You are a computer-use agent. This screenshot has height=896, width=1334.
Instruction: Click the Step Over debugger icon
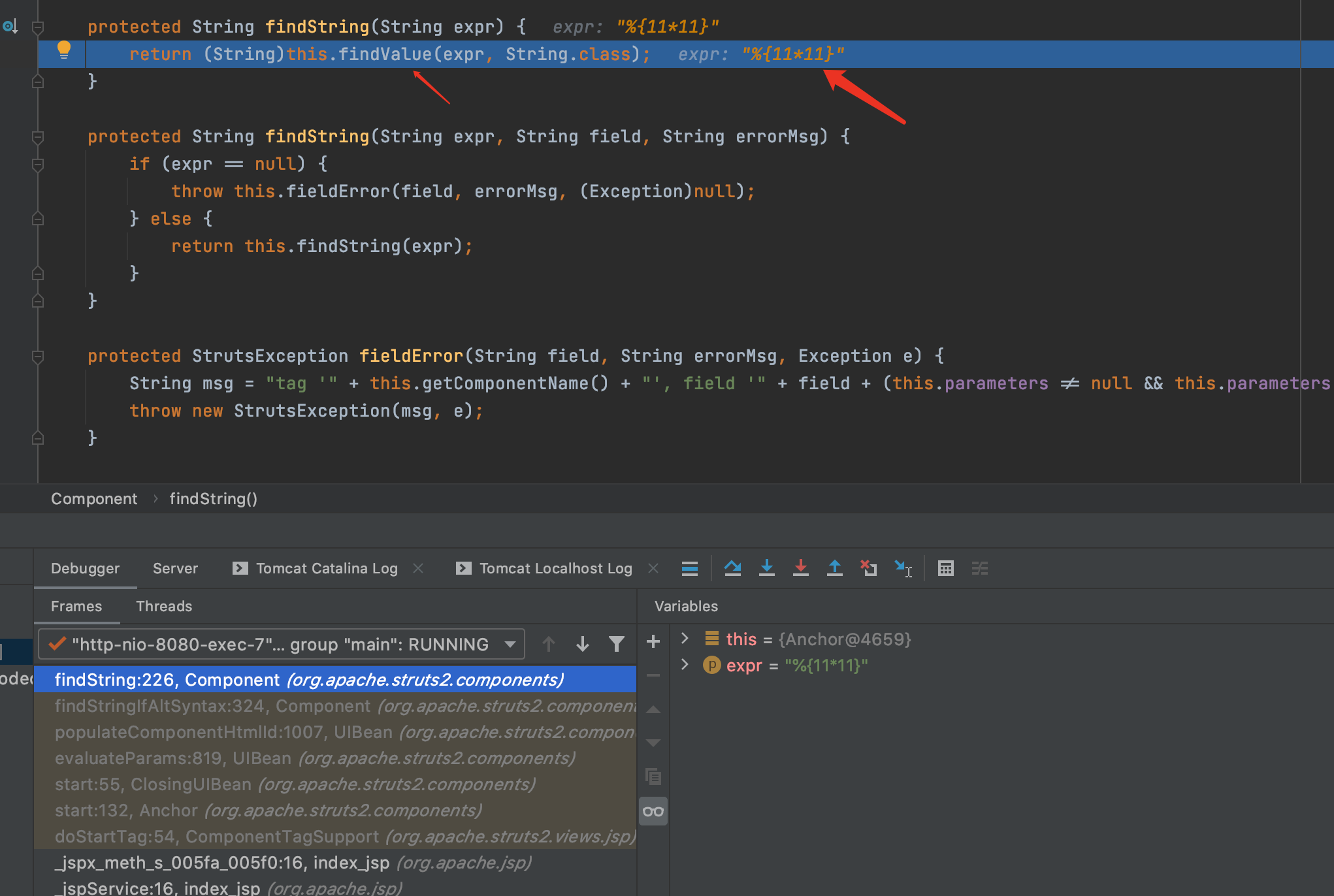click(x=732, y=568)
